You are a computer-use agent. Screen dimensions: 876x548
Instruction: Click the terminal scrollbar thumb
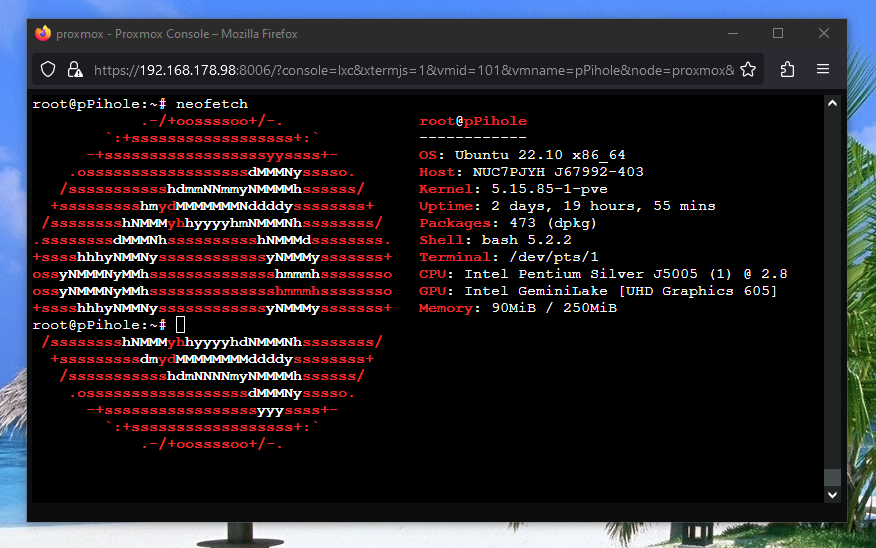click(832, 478)
